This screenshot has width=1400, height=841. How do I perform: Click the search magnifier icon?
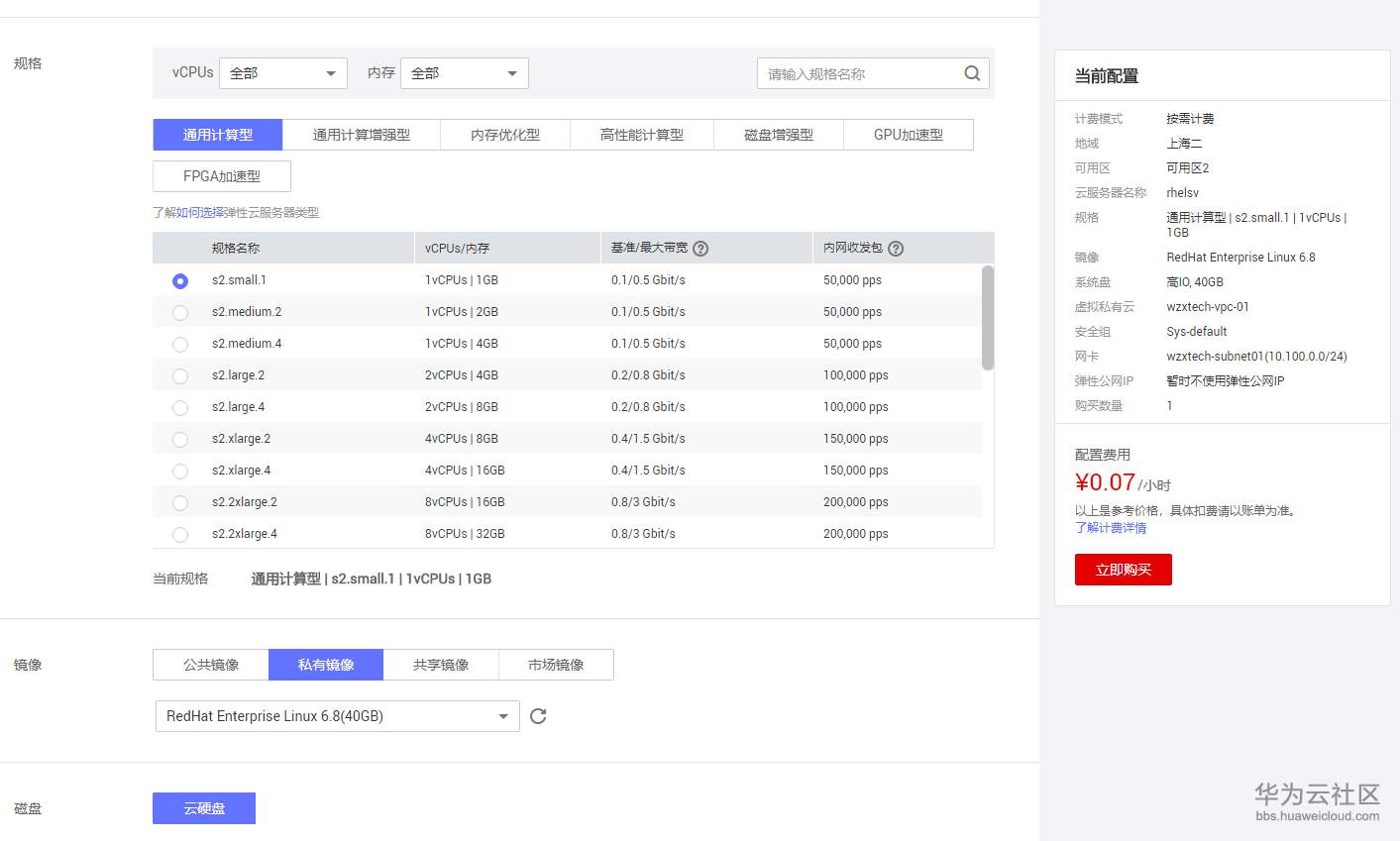coord(972,72)
